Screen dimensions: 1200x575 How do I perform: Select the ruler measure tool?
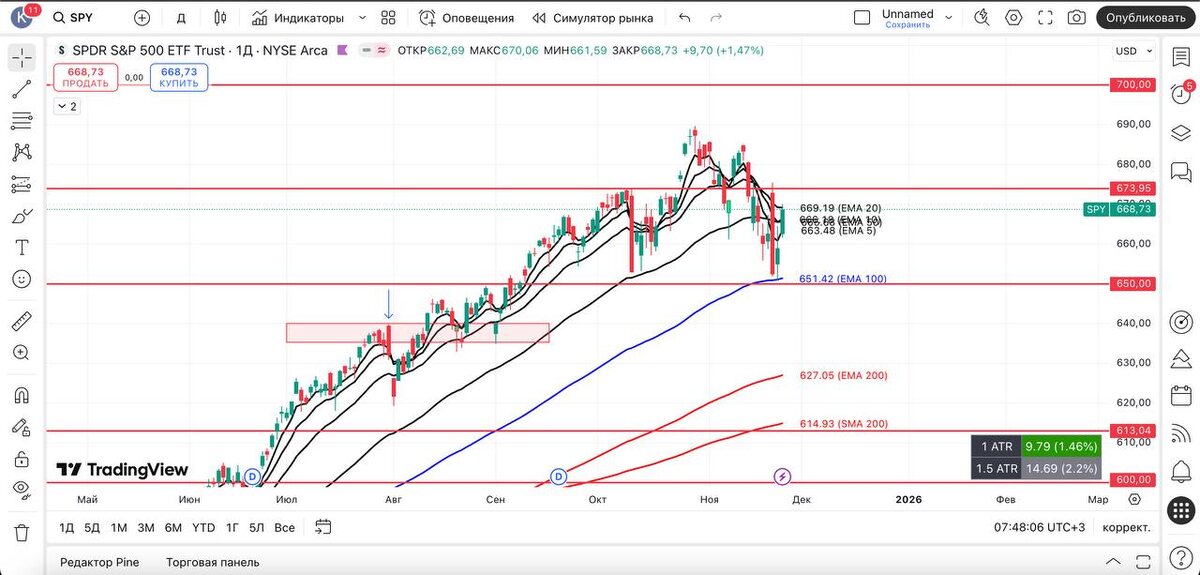click(21, 322)
